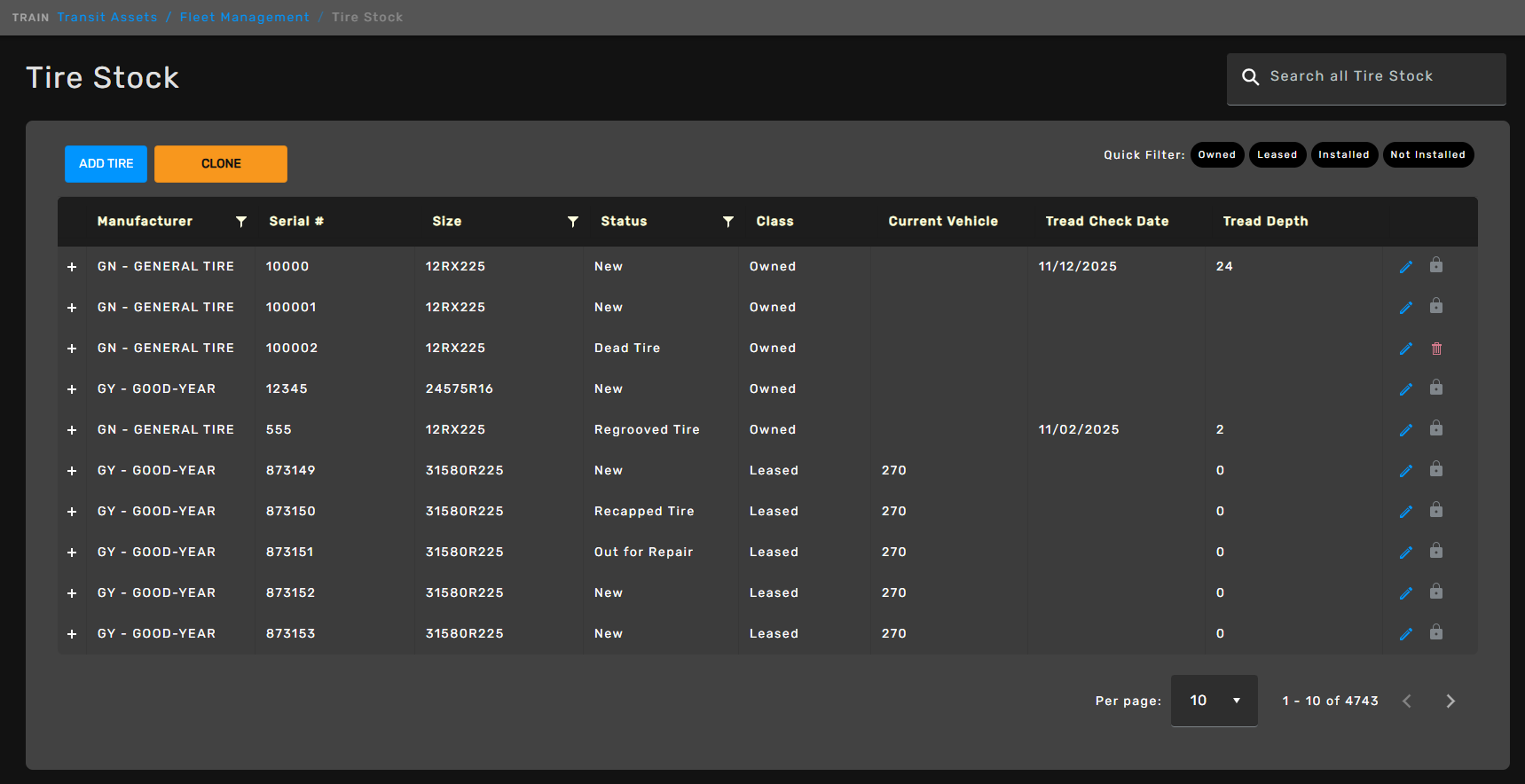Image resolution: width=1525 pixels, height=784 pixels.
Task: Click the lock icon for serial 12345
Action: [1436, 388]
